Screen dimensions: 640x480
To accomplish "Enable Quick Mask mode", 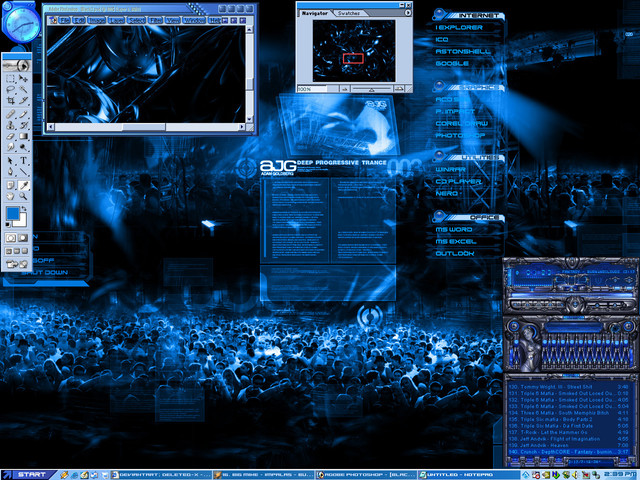I will click(23, 238).
